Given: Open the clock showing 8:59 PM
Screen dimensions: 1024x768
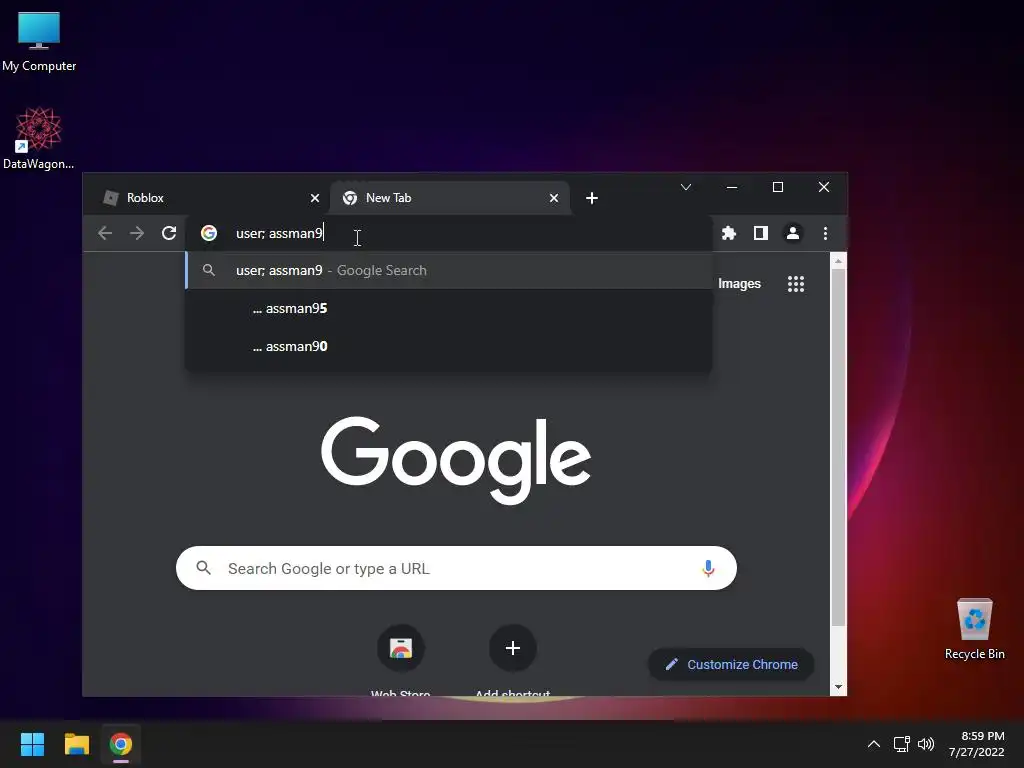Looking at the screenshot, I should (977, 744).
